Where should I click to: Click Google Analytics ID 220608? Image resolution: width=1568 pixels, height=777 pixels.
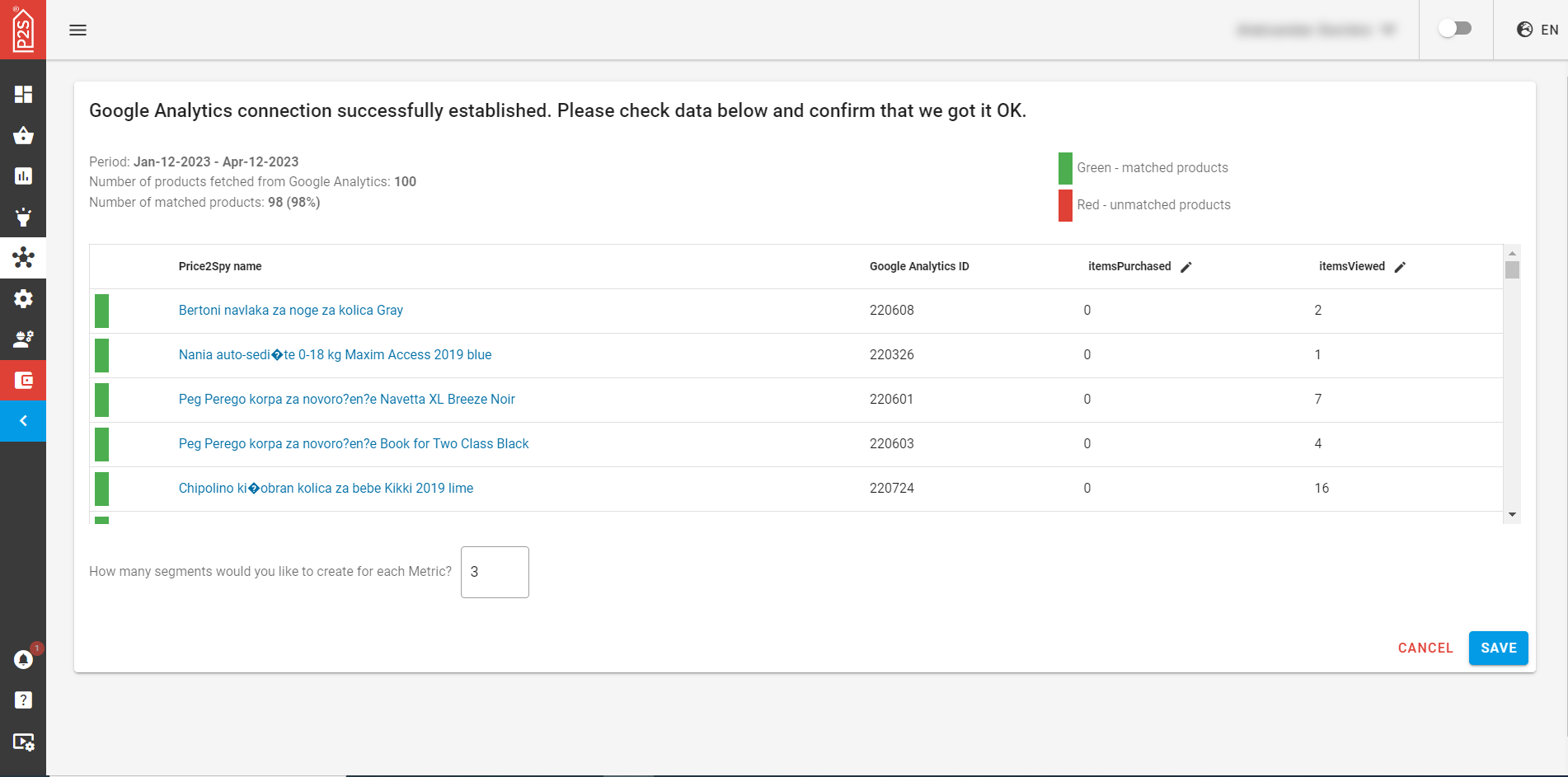892,311
